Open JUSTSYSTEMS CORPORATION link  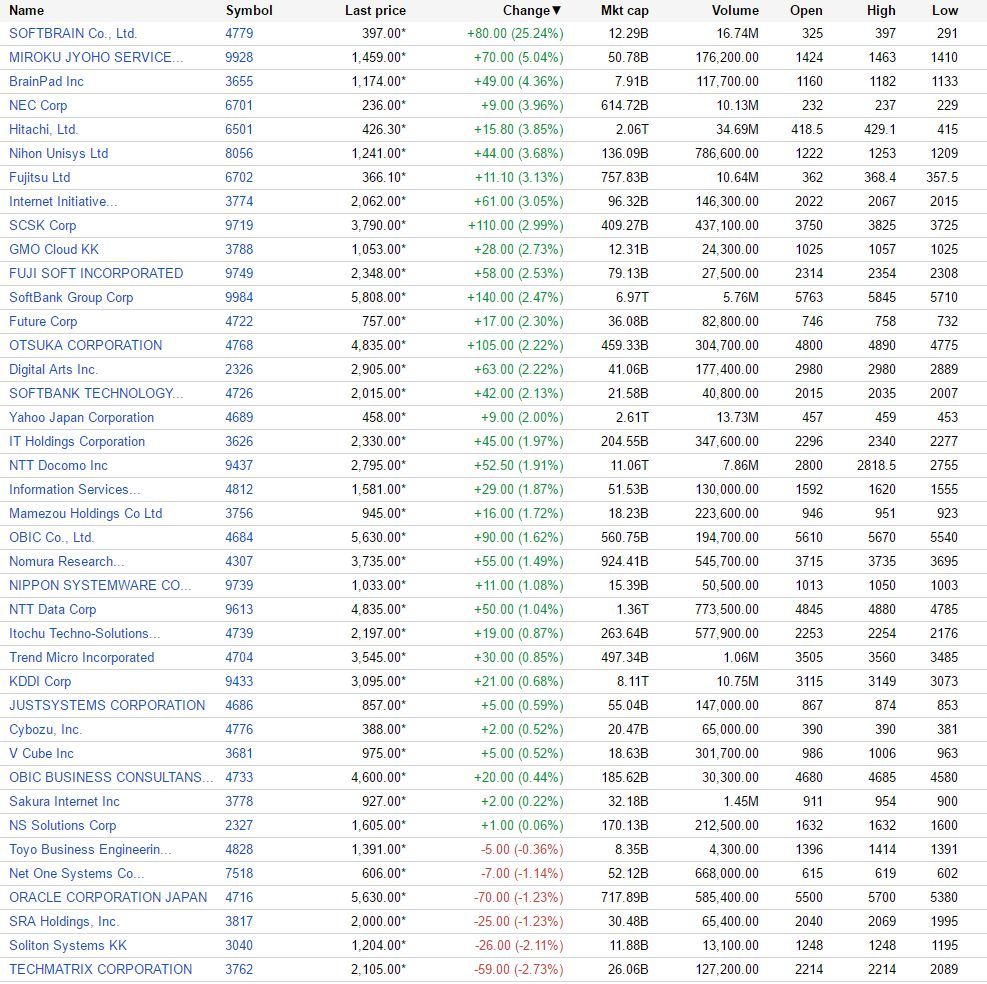coord(107,705)
